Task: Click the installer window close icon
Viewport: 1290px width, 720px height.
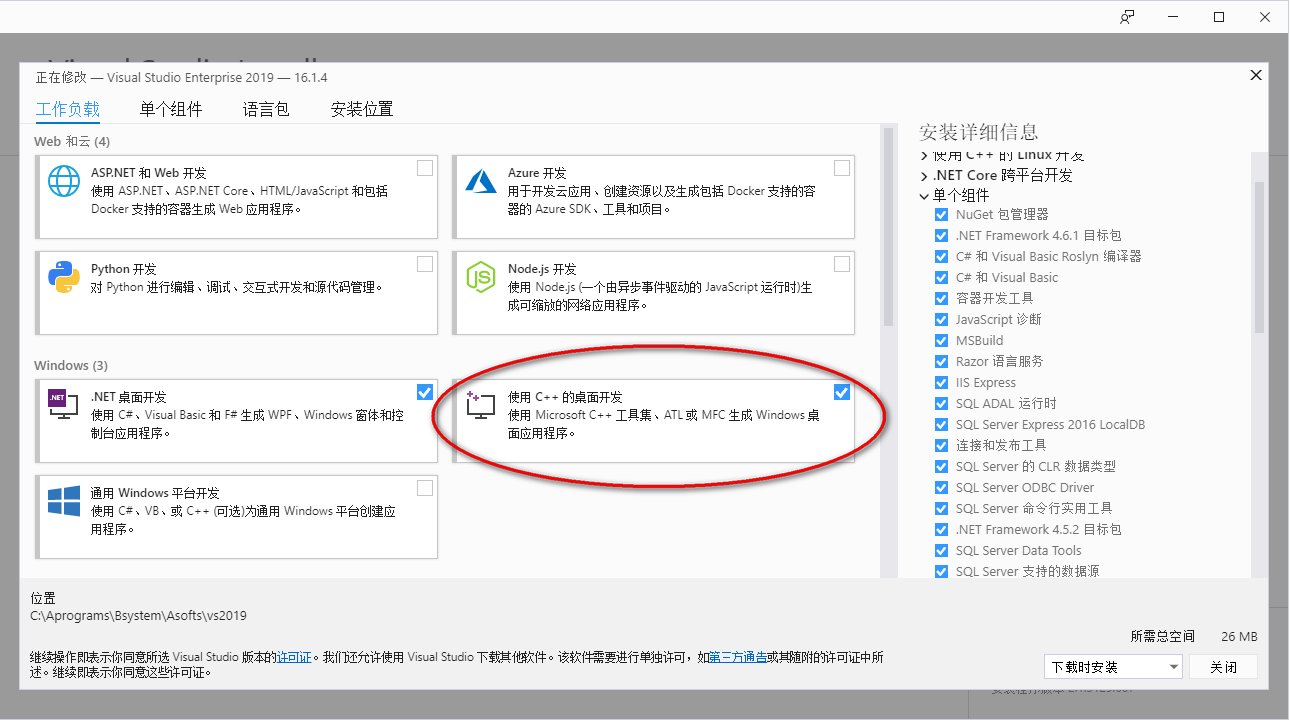Action: [x=1256, y=75]
